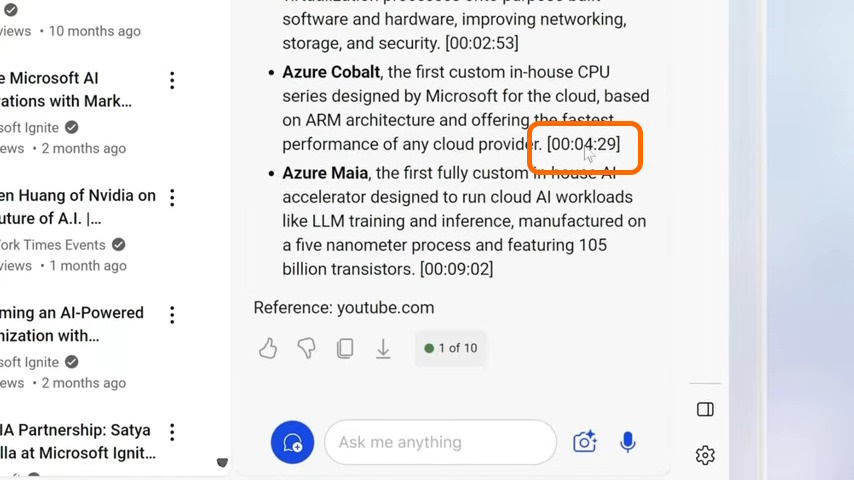
Task: Jump to timestamp 00:09:02
Action: pos(456,269)
